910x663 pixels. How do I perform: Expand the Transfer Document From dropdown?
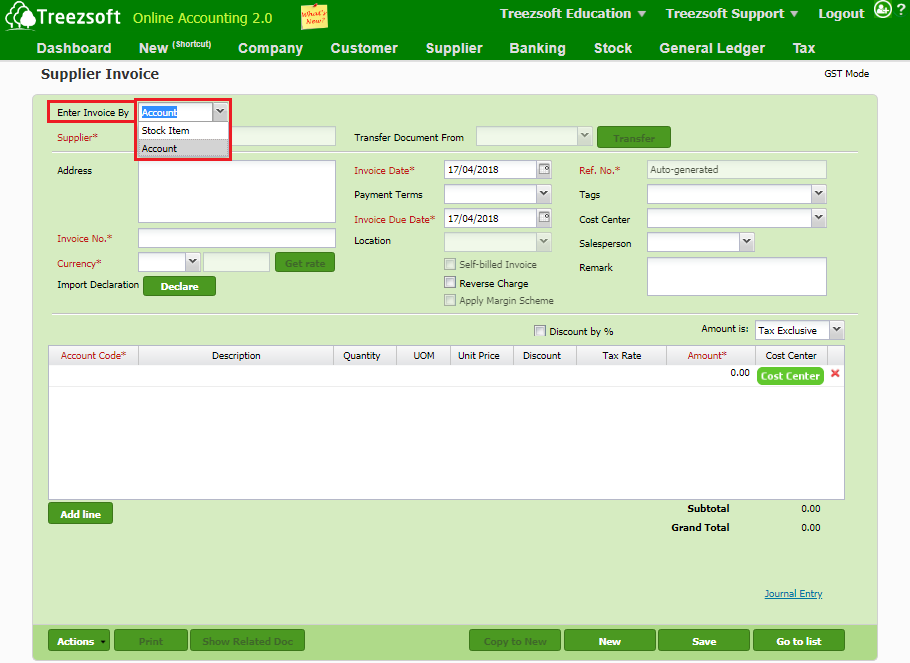[x=584, y=136]
